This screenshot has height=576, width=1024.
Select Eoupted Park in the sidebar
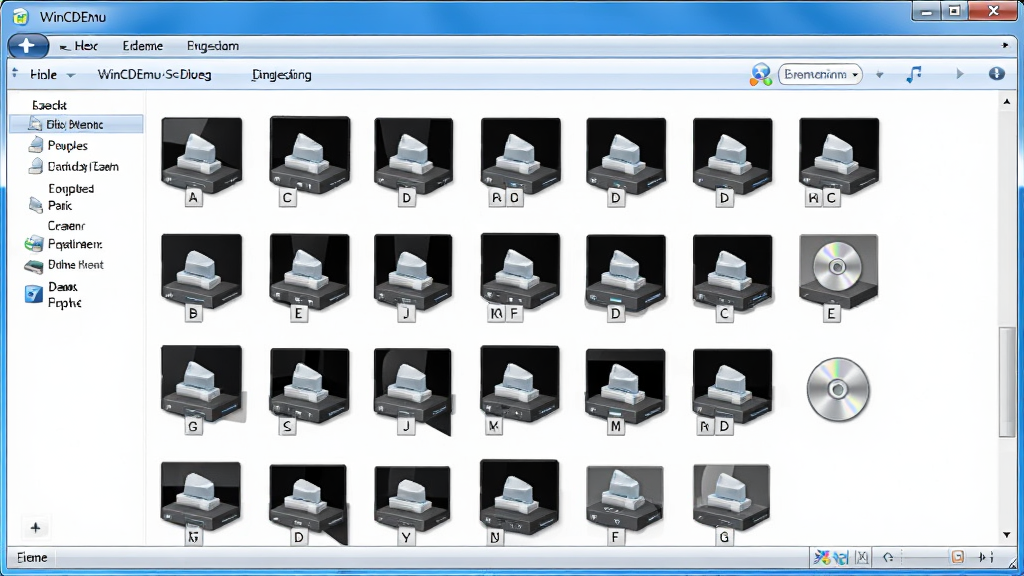(x=61, y=197)
